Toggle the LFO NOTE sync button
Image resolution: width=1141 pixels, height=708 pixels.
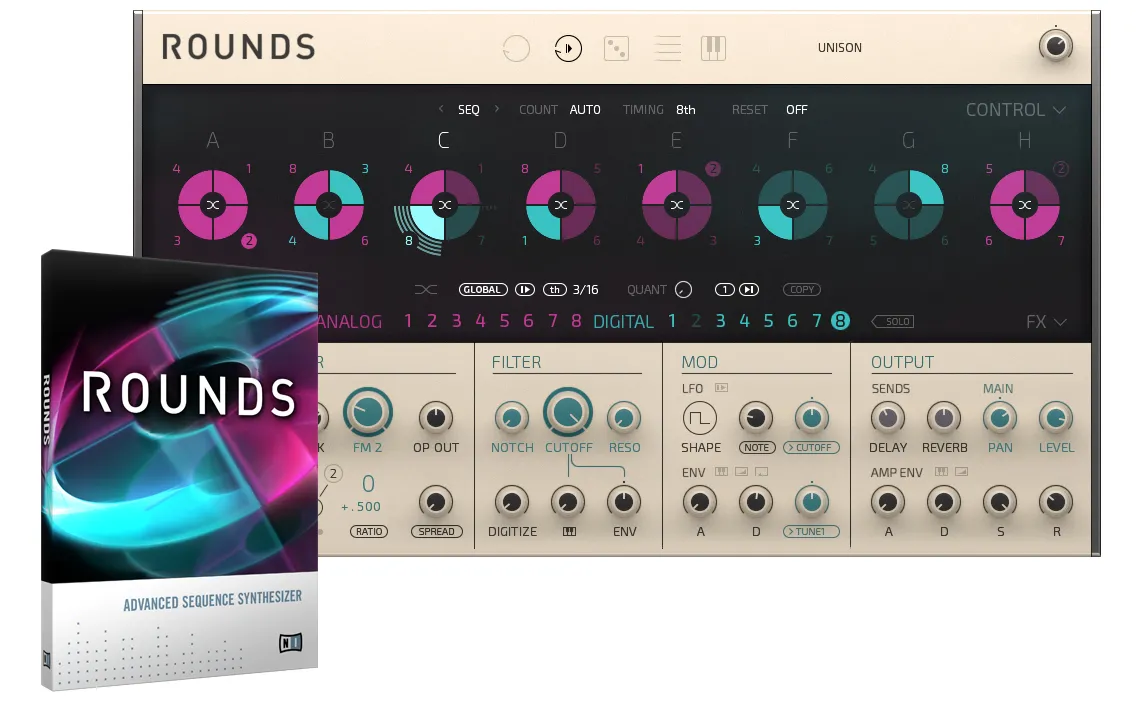point(756,448)
